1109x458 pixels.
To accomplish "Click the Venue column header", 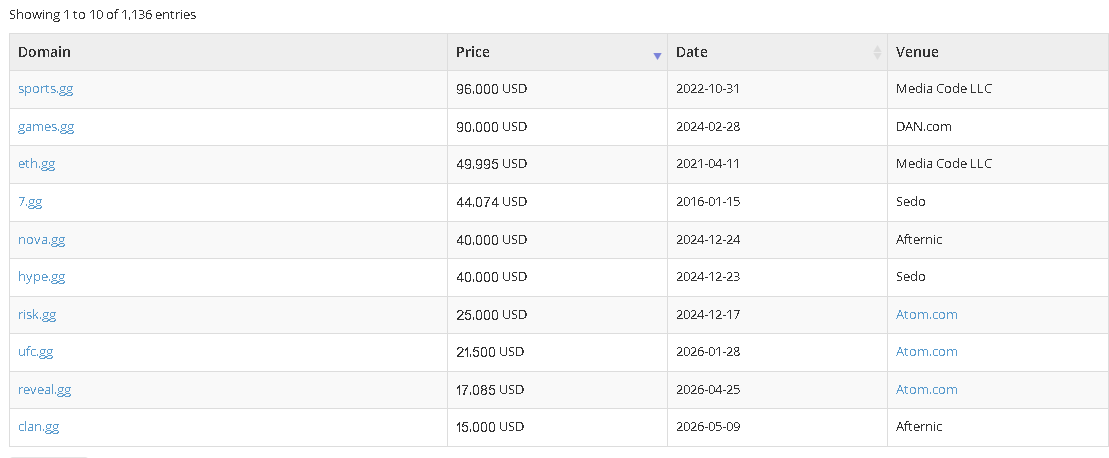I will (x=998, y=52).
